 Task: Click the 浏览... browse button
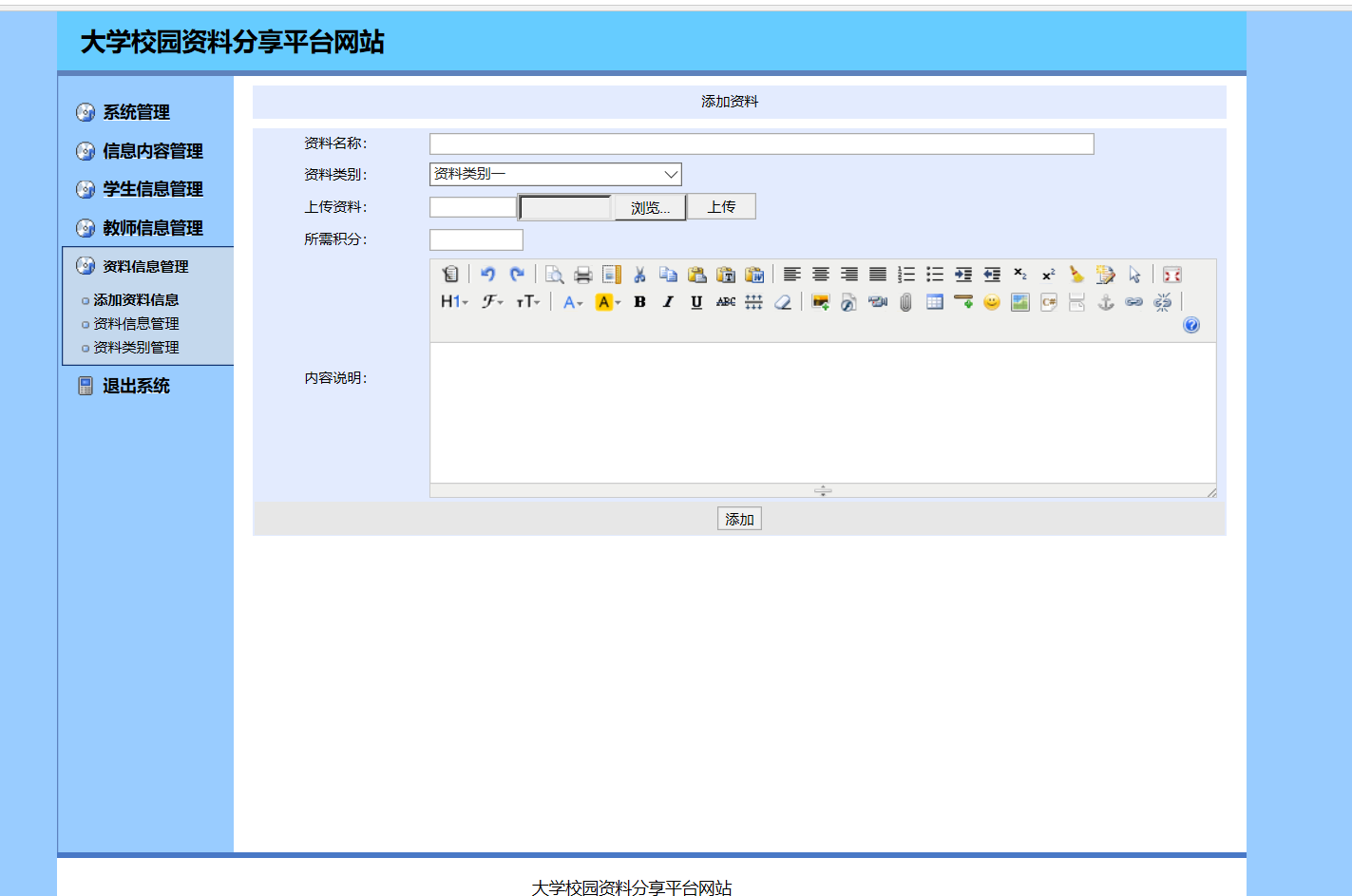point(650,207)
